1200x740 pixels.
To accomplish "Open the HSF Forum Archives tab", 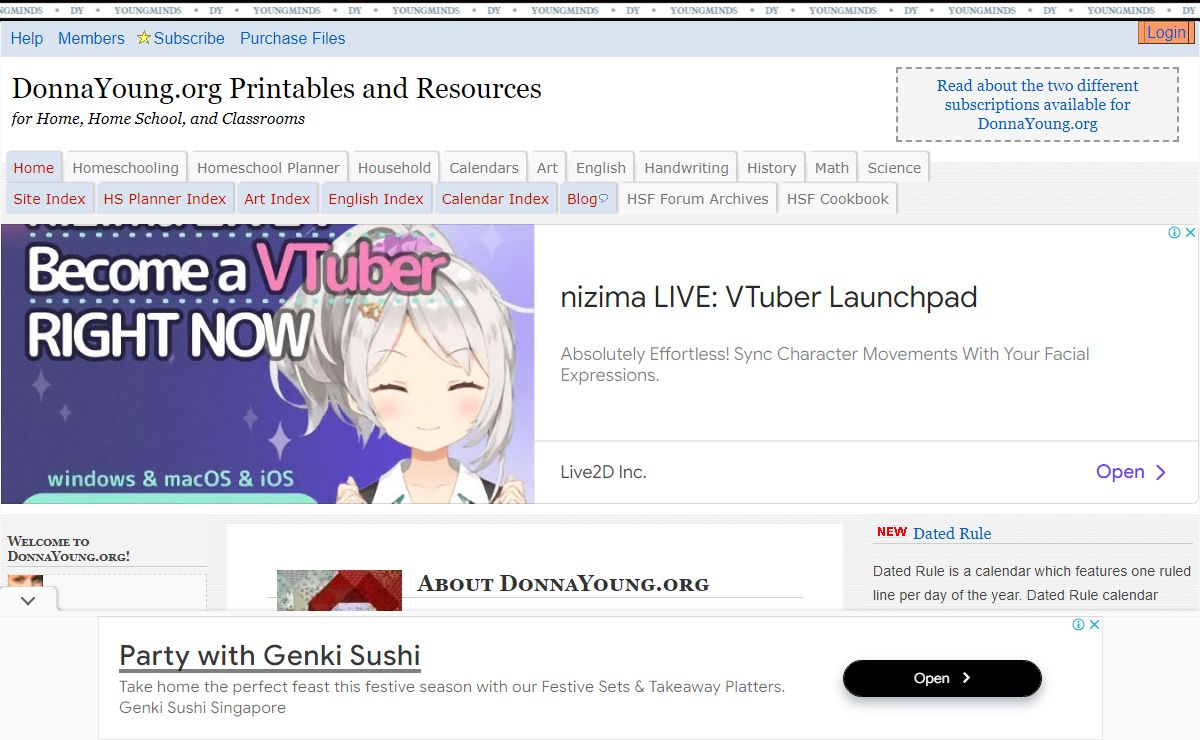I will click(x=698, y=199).
